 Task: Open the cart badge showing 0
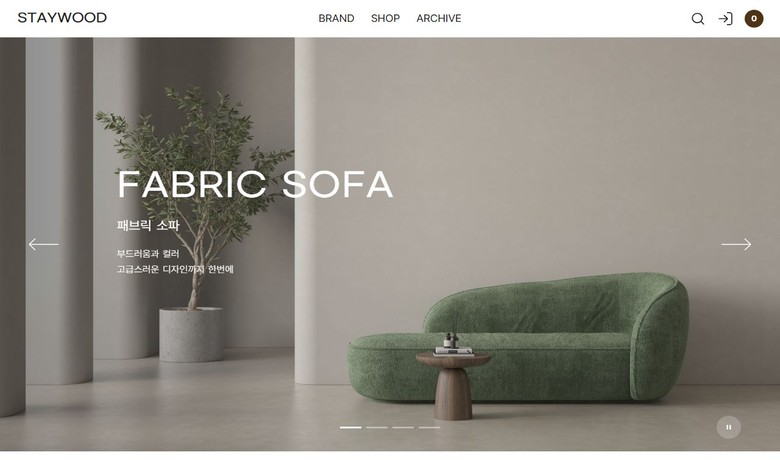754,19
